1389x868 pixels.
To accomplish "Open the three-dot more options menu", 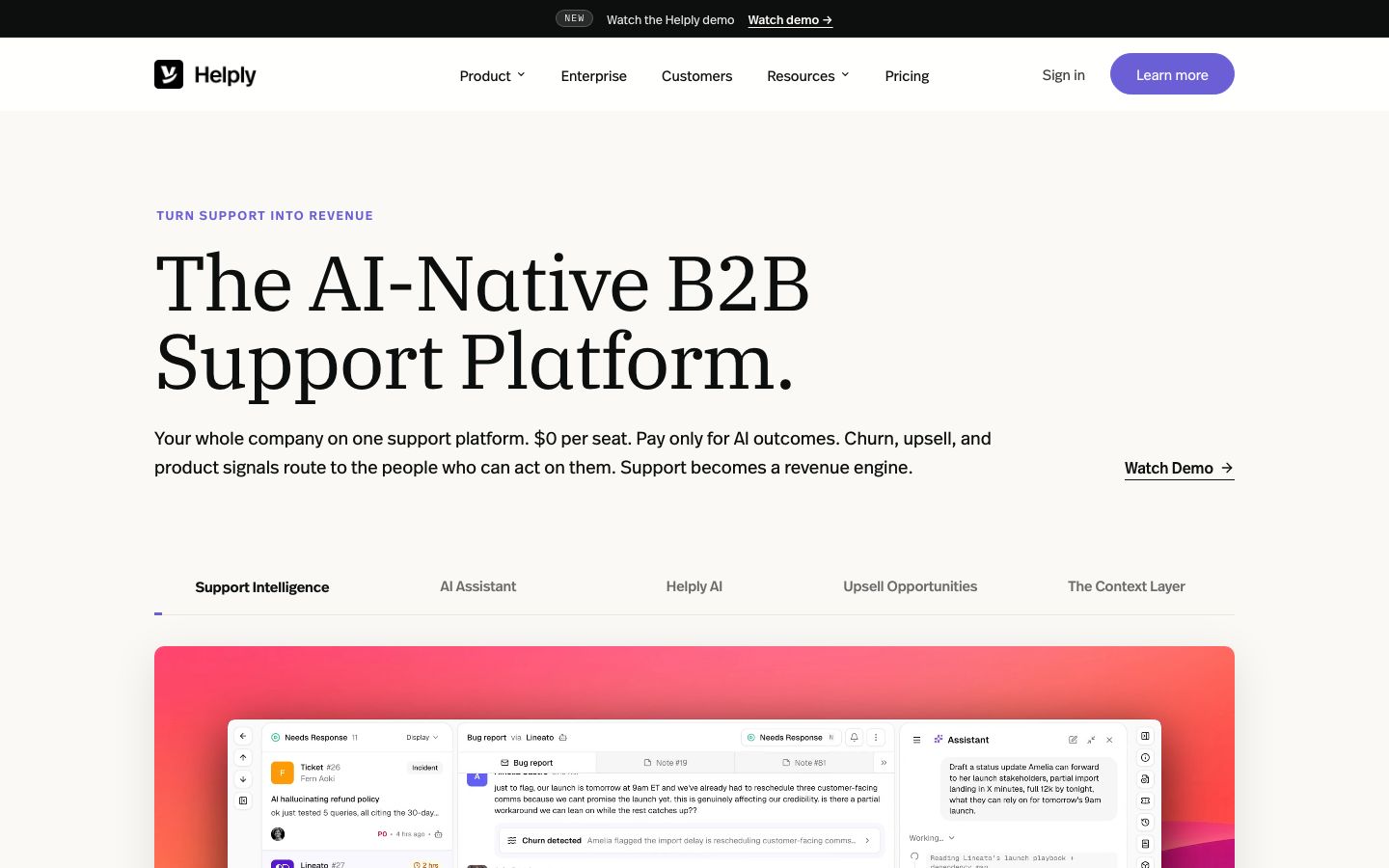I will coord(876,737).
